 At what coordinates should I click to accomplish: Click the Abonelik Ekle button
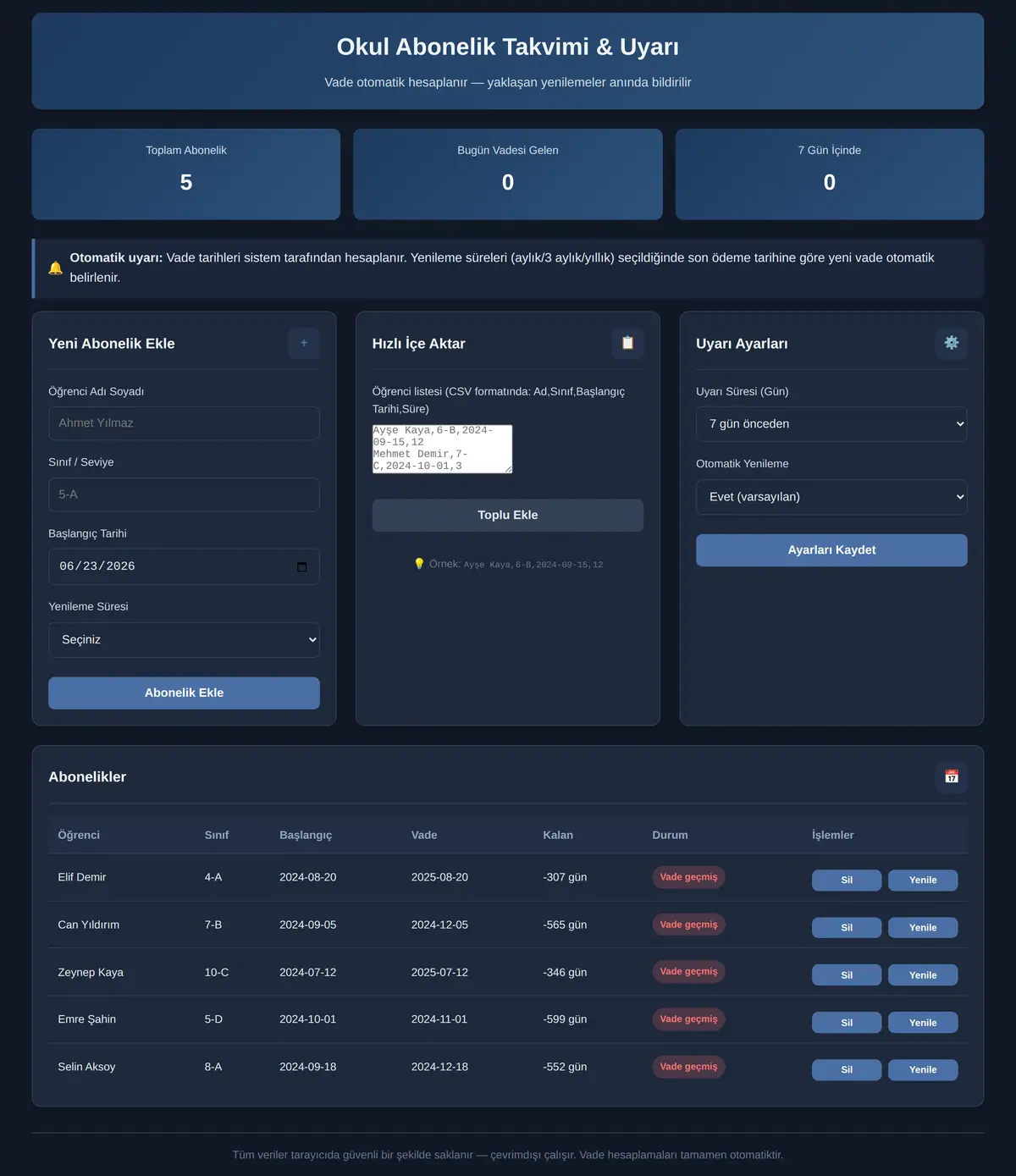pyautogui.click(x=184, y=693)
